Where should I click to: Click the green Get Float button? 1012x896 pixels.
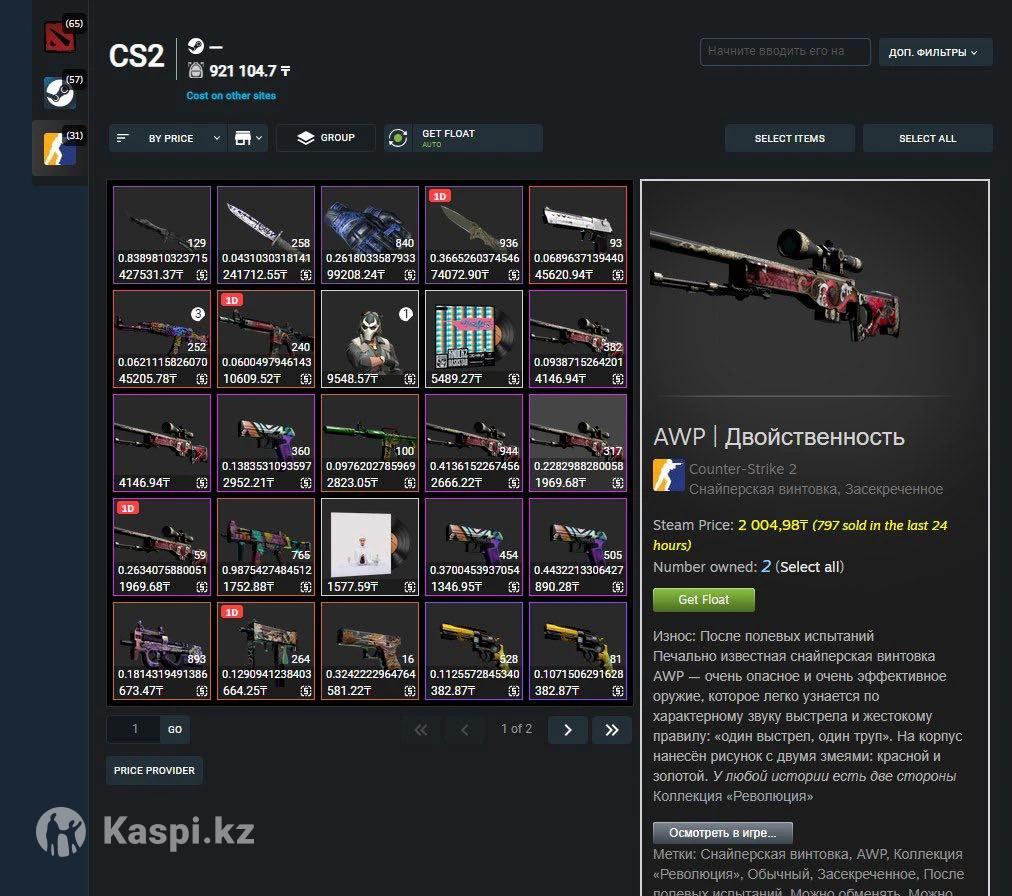(x=703, y=600)
